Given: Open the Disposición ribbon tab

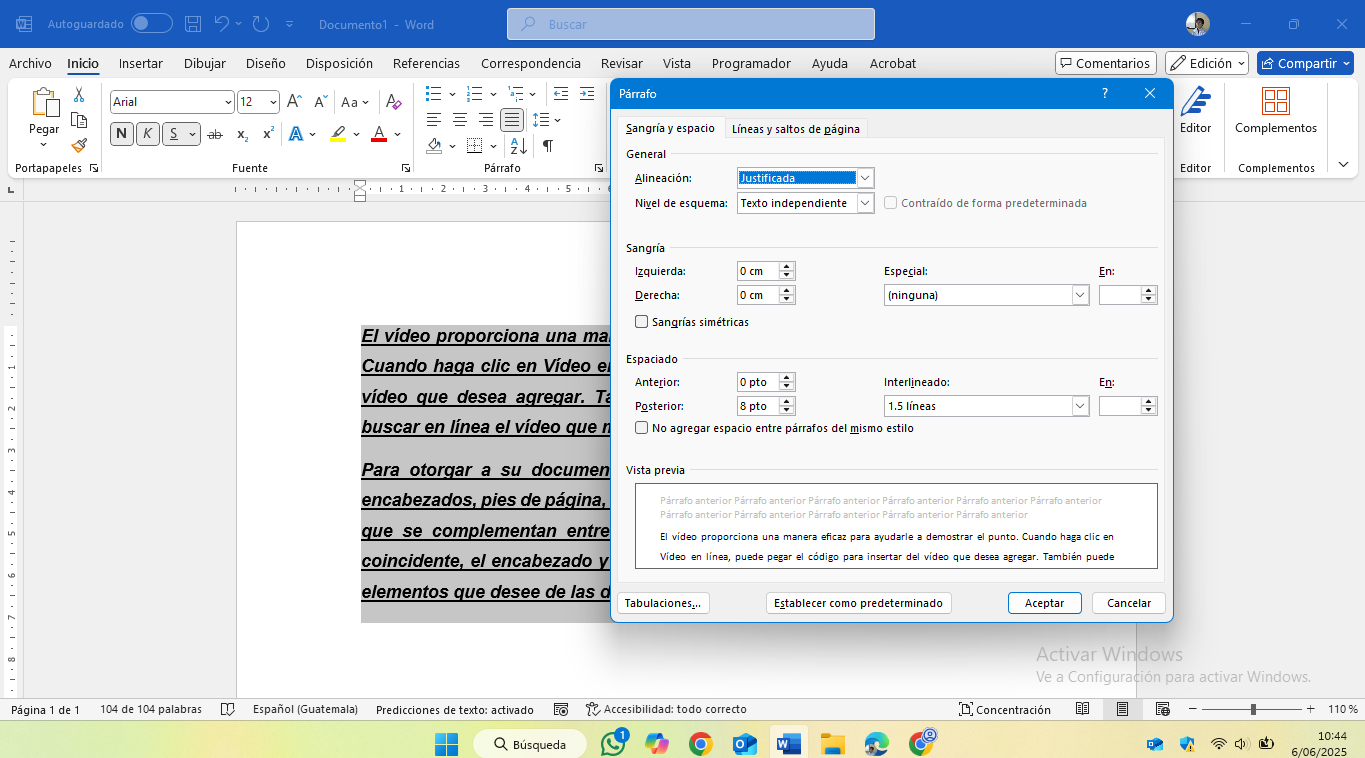Looking at the screenshot, I should tap(339, 63).
